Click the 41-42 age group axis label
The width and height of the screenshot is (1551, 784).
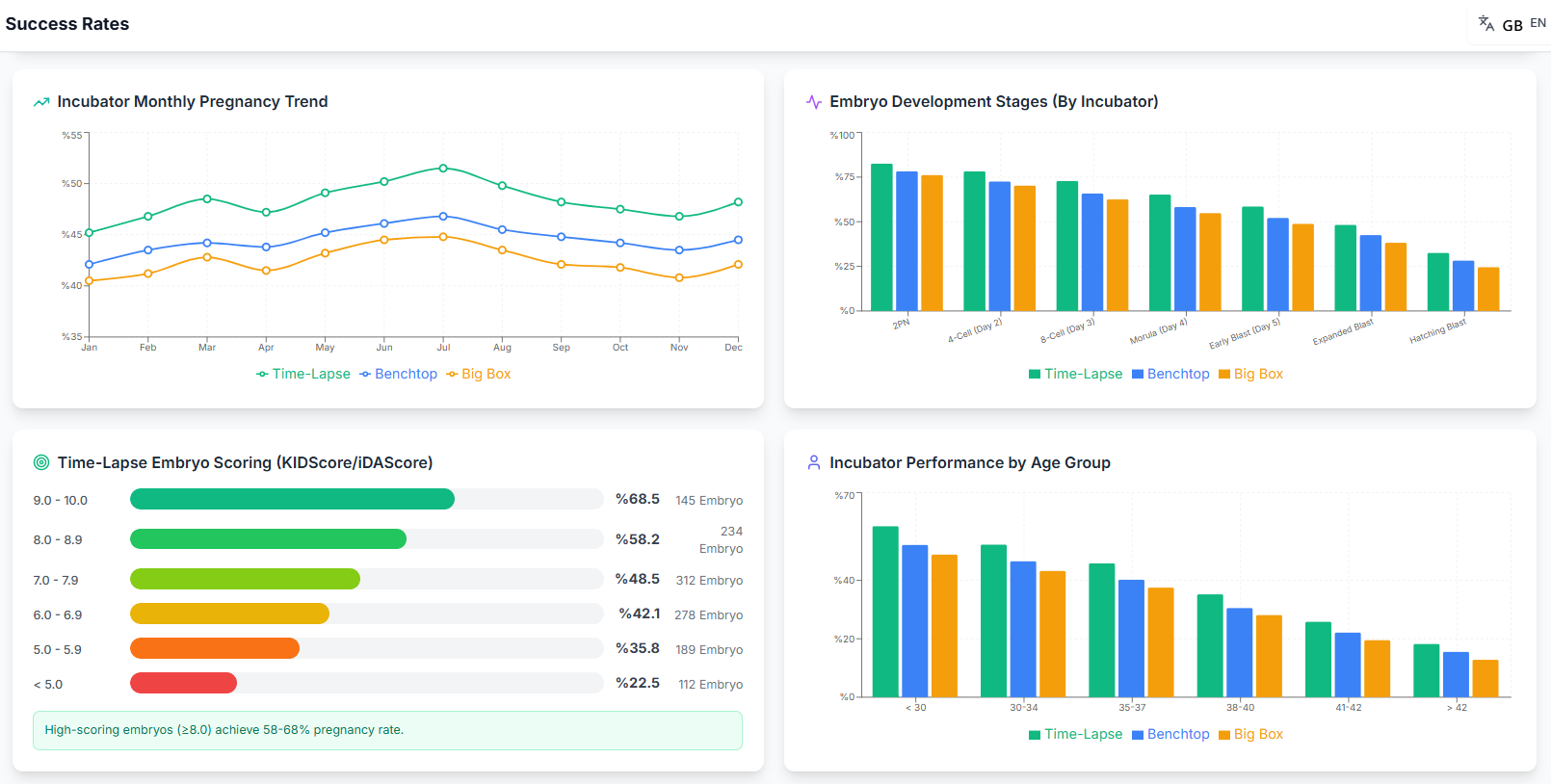1348,707
